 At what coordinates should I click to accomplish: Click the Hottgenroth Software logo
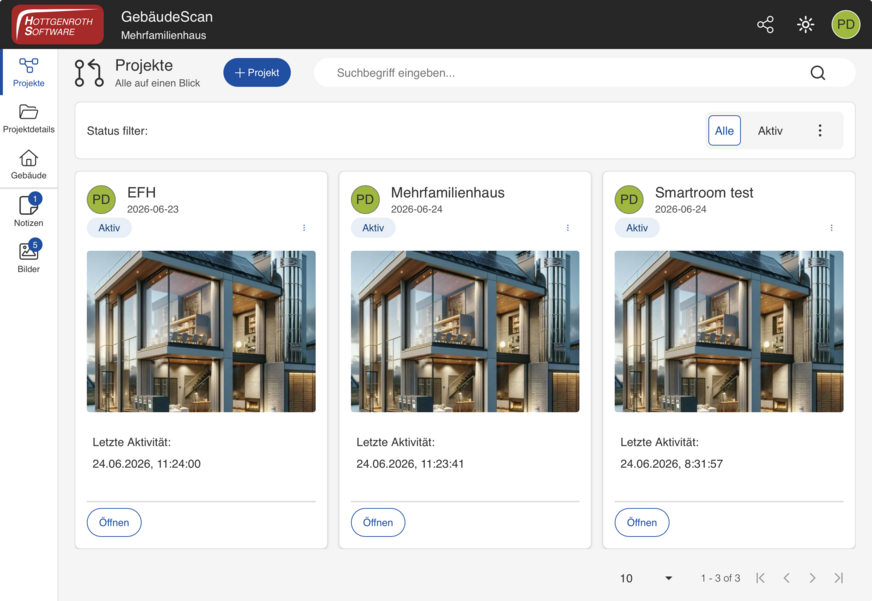58,24
